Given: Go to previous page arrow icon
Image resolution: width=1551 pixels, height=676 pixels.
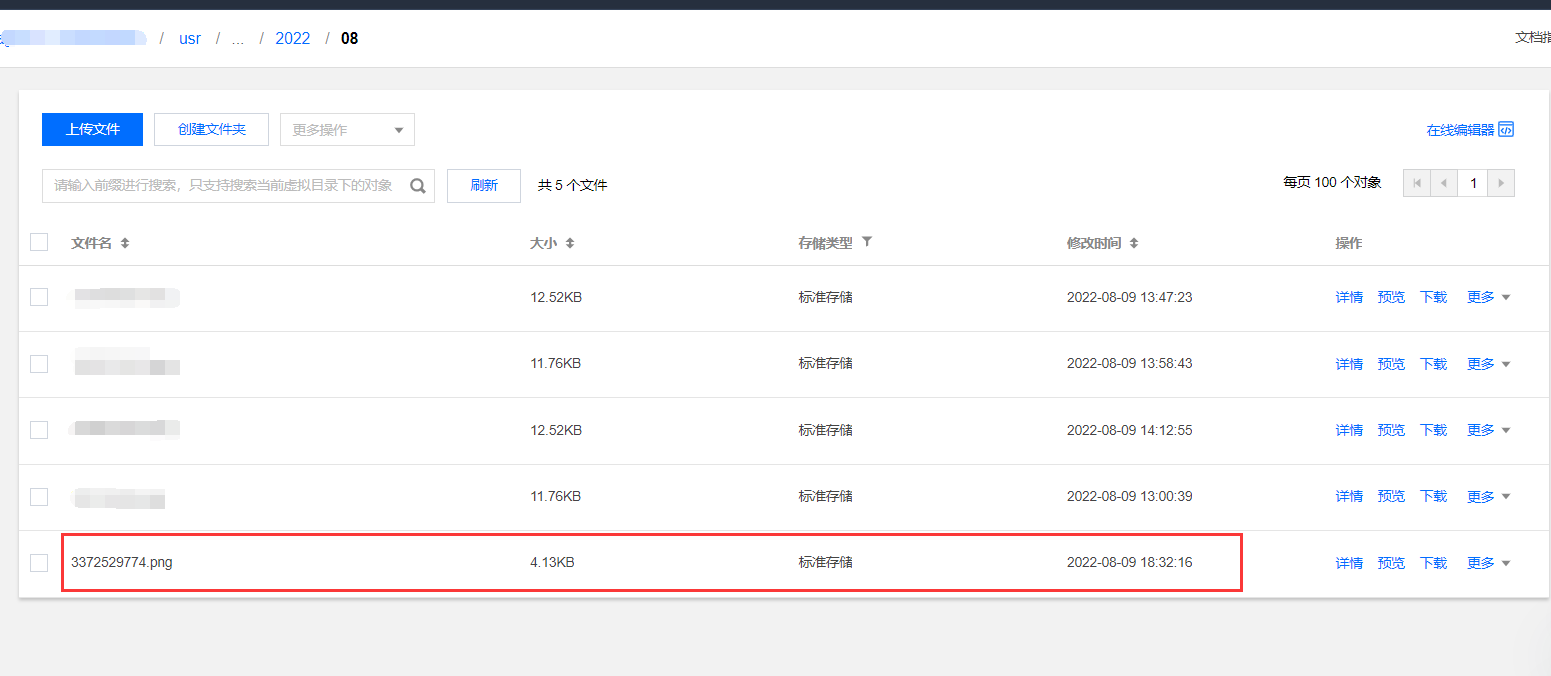Looking at the screenshot, I should (1444, 183).
